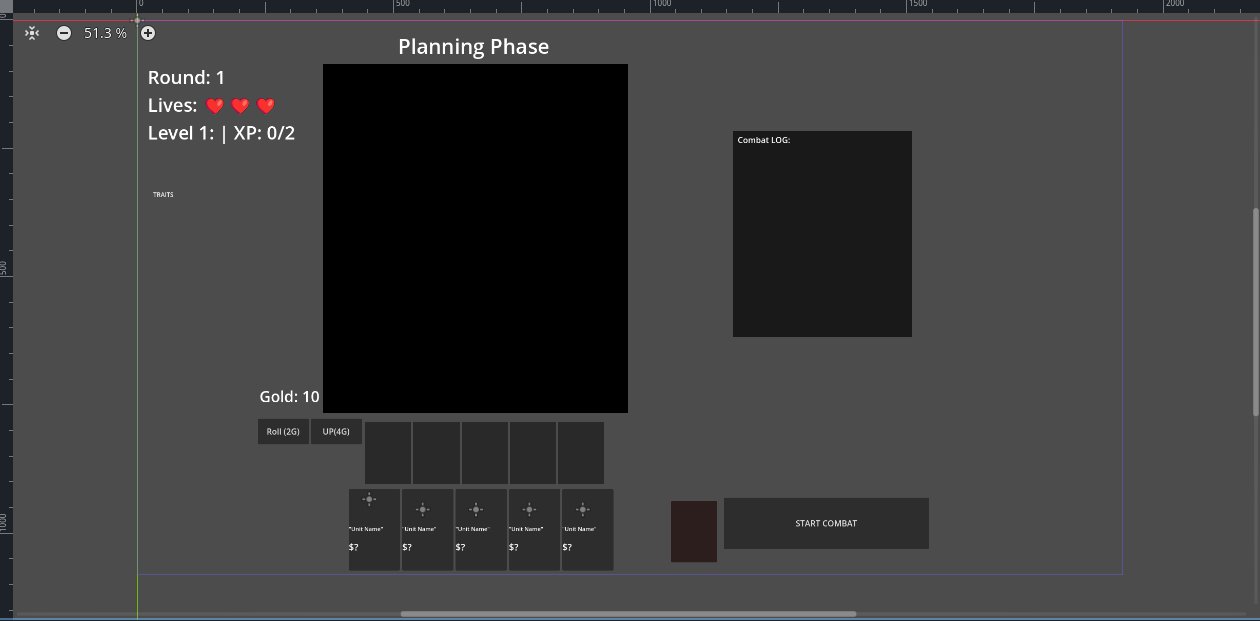Zoom out with the minus icon

click(x=64, y=33)
